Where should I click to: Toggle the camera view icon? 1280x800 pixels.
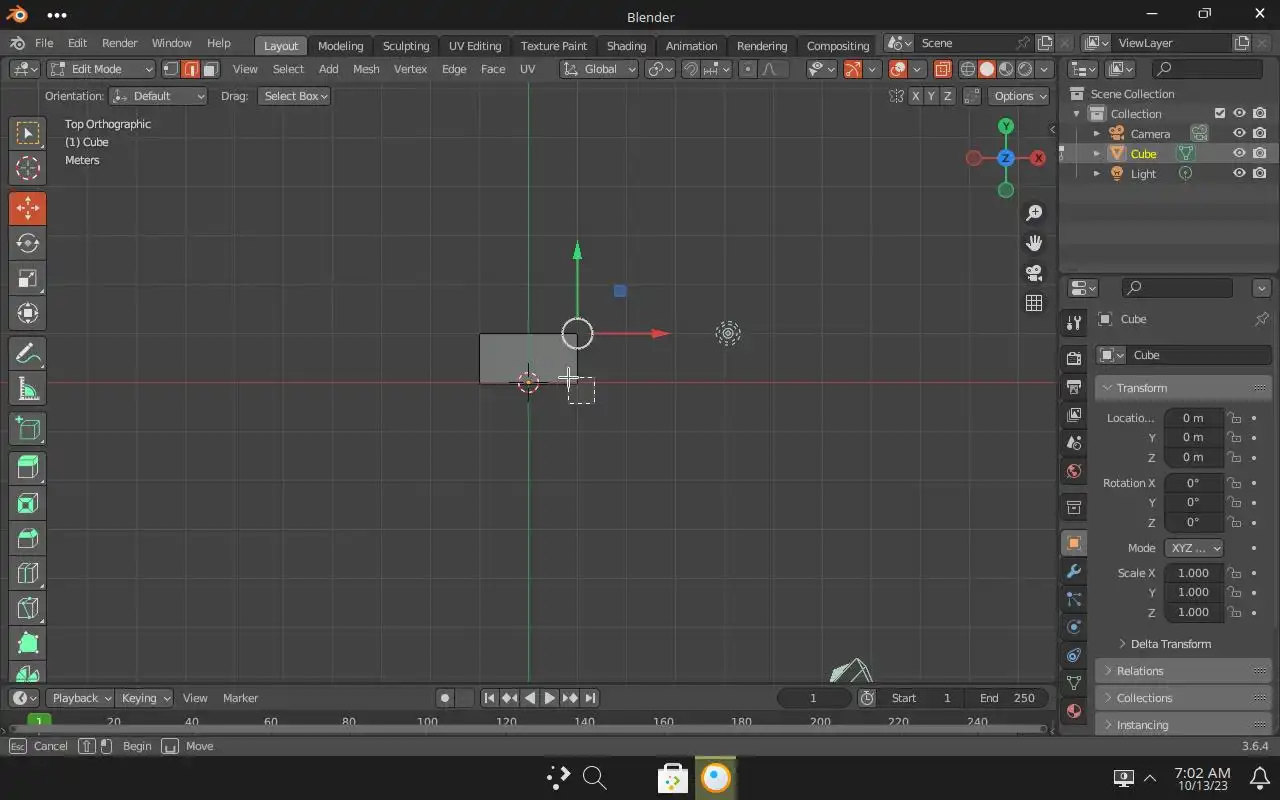pos(1034,273)
